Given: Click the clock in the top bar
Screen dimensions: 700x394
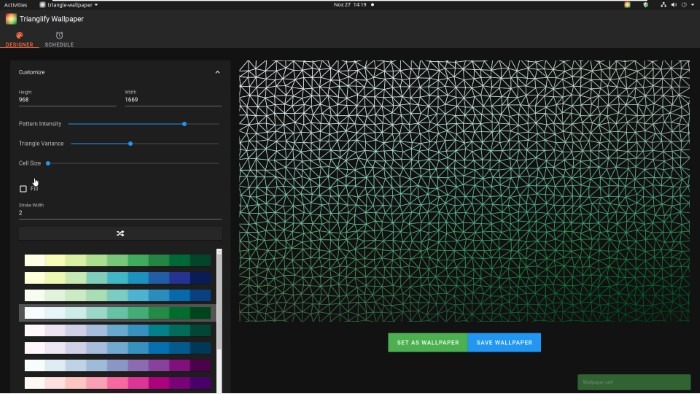Looking at the screenshot, I should click(x=350, y=4).
